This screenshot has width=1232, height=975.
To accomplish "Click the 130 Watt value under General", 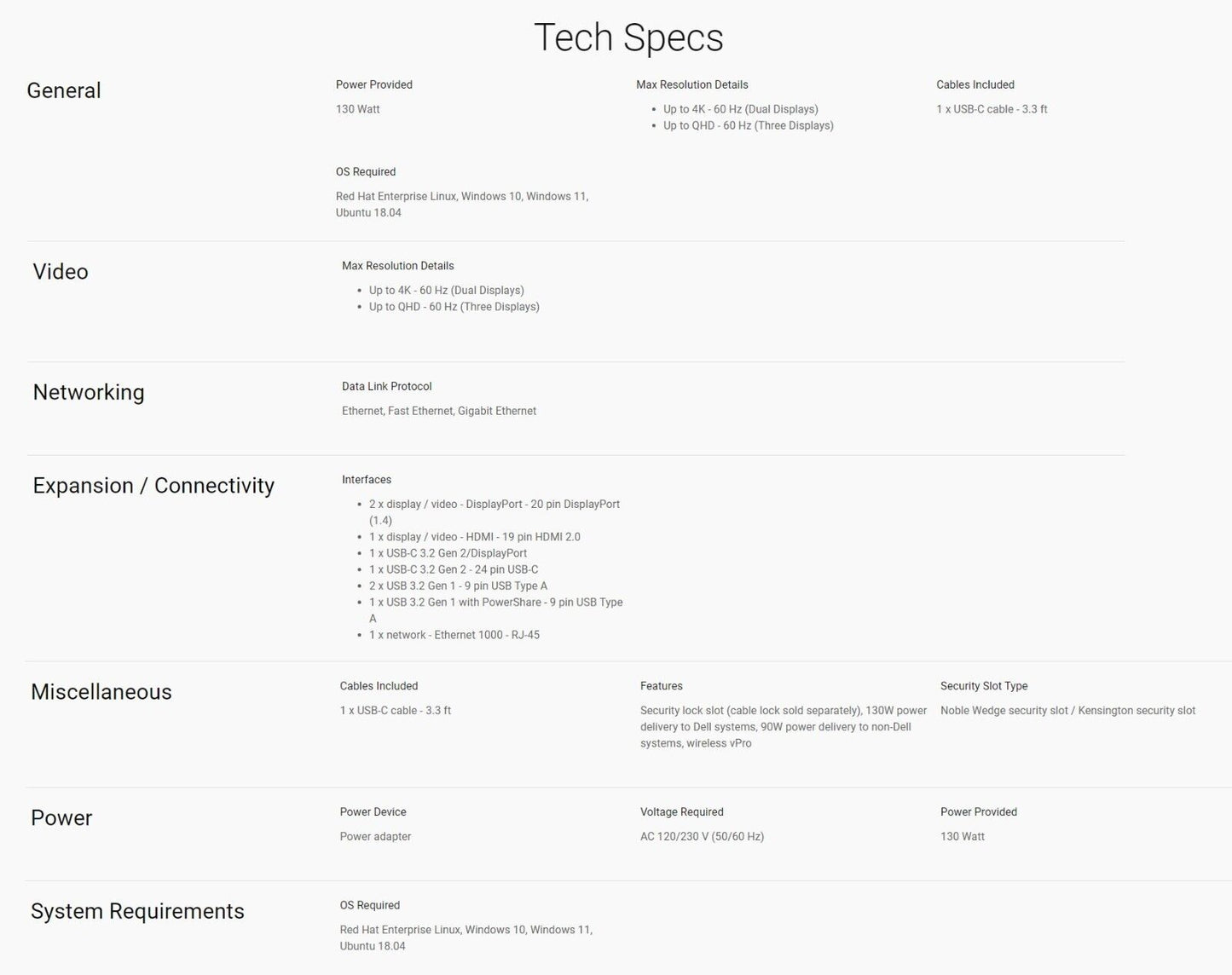I will coord(358,109).
